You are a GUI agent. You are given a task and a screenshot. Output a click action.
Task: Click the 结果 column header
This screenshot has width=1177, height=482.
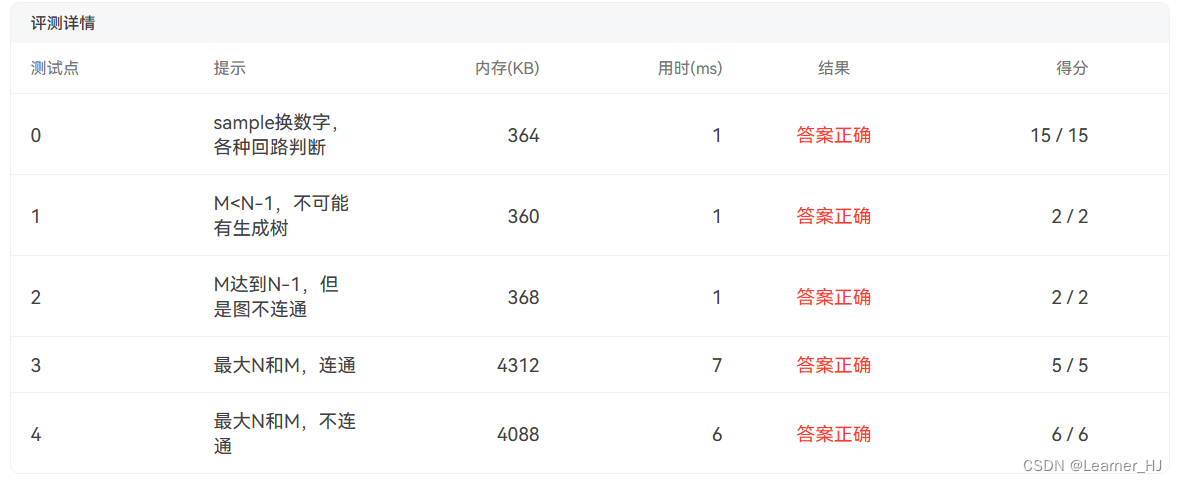(834, 68)
